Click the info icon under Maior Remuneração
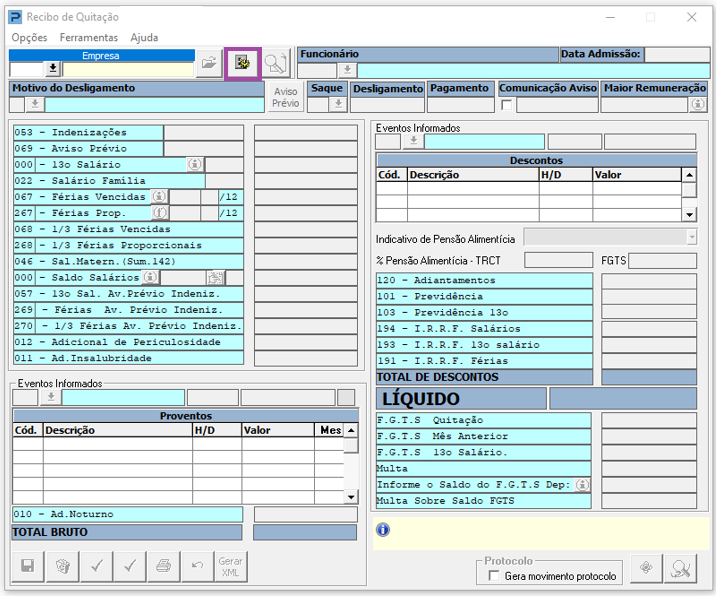 pyautogui.click(x=698, y=105)
